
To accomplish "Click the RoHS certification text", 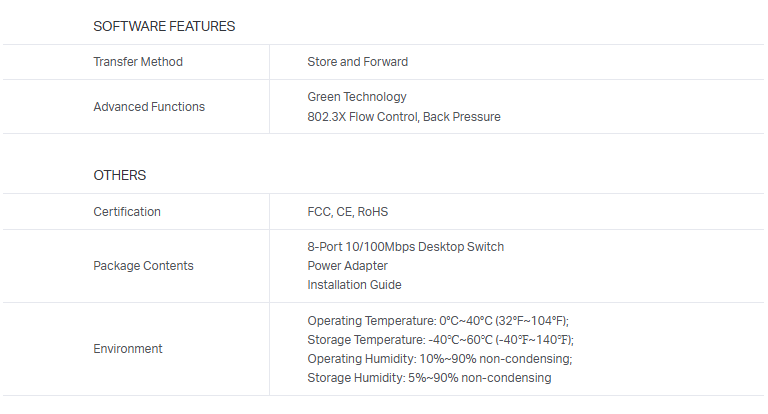I will tap(373, 212).
